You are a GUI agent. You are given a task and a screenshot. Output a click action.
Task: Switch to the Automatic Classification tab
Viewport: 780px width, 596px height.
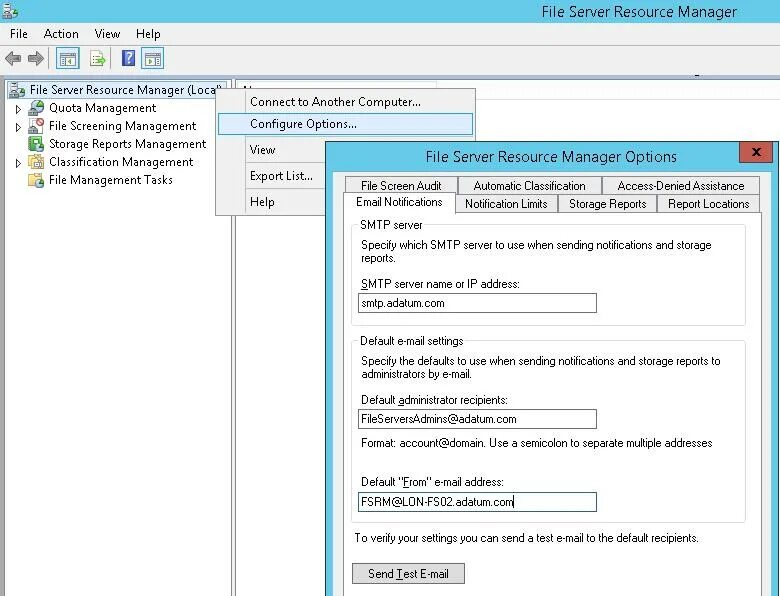tap(529, 186)
